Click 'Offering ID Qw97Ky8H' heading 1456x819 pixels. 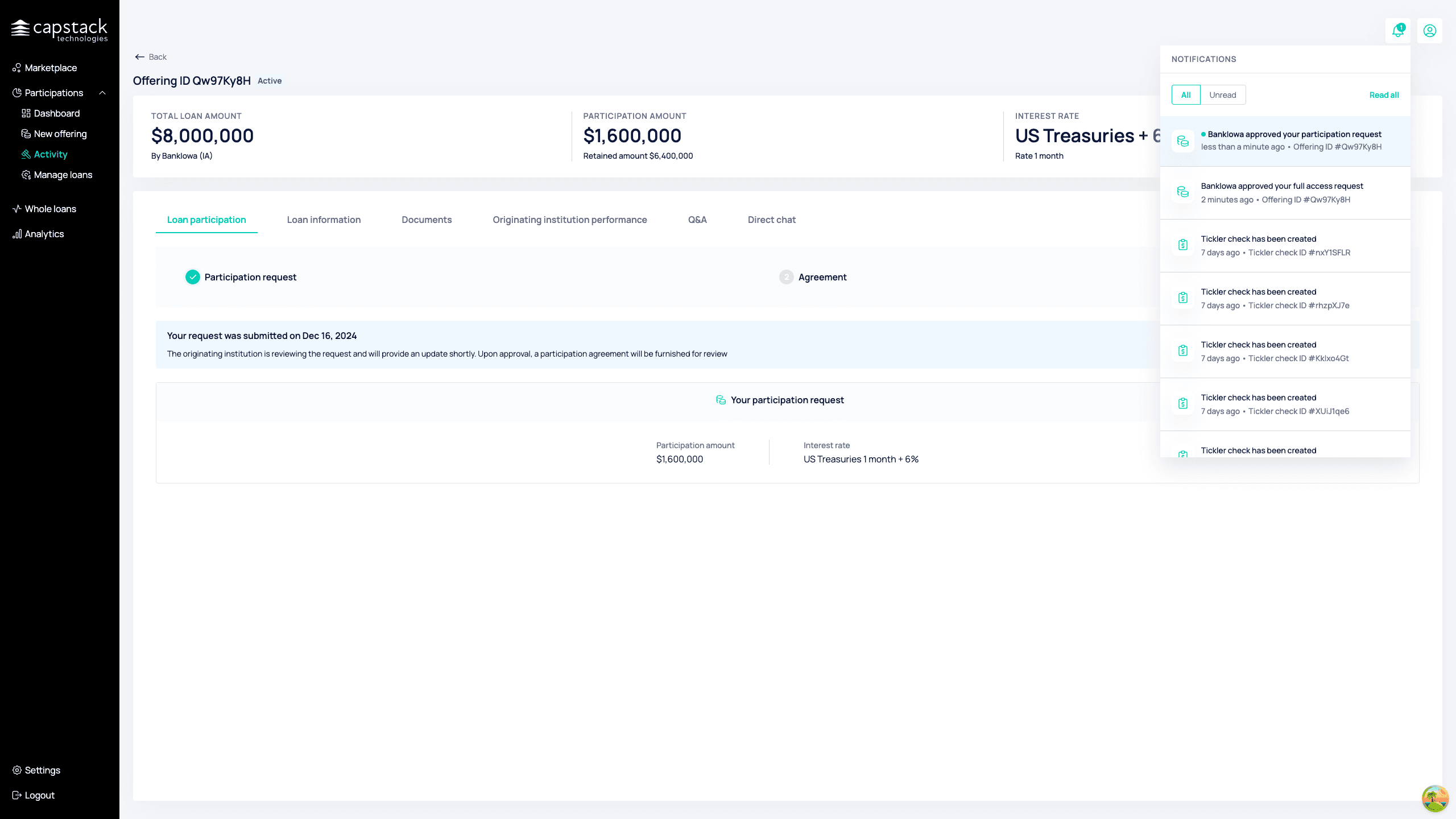pos(192,81)
